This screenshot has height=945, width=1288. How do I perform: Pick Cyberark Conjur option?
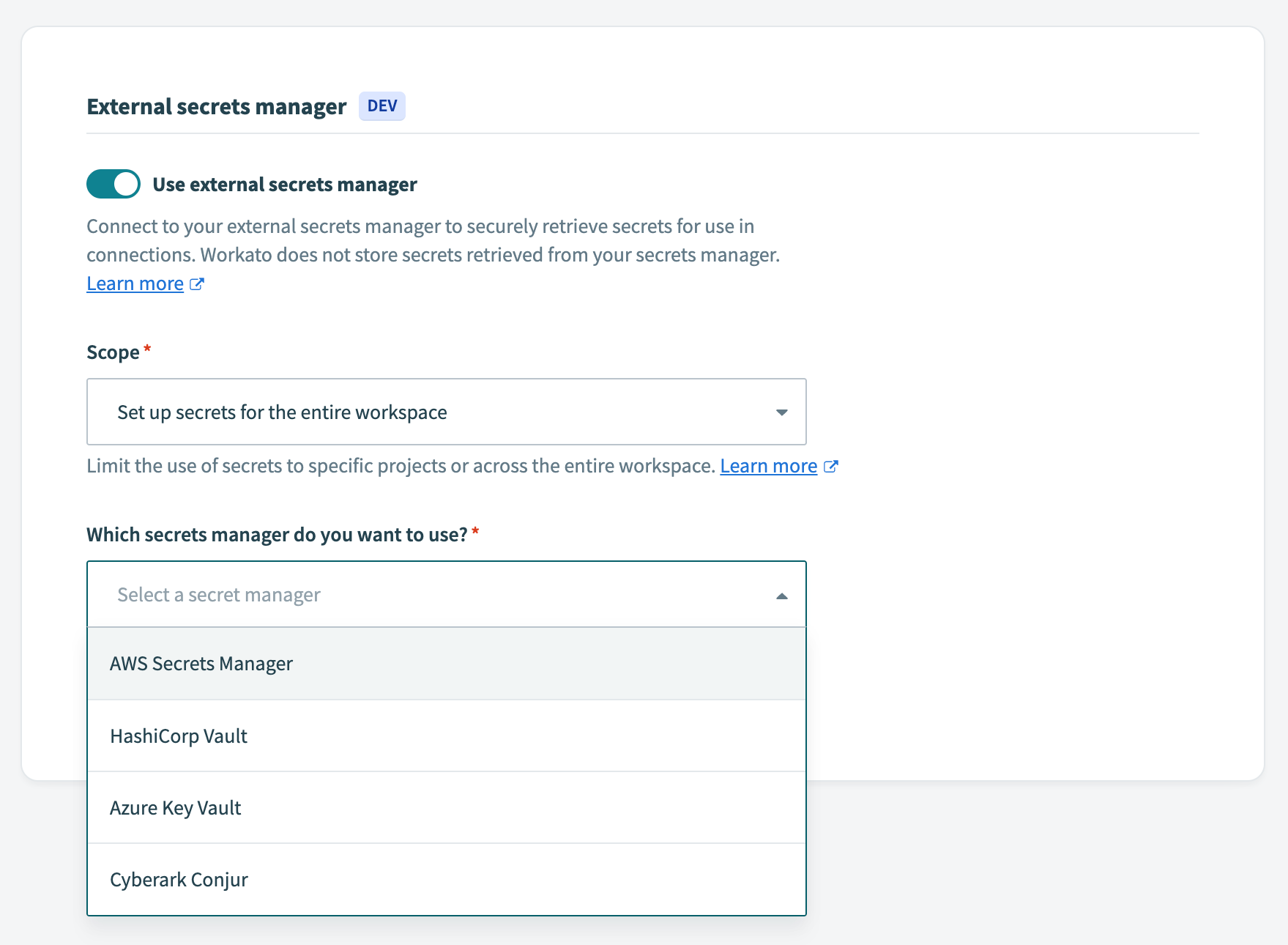point(446,879)
